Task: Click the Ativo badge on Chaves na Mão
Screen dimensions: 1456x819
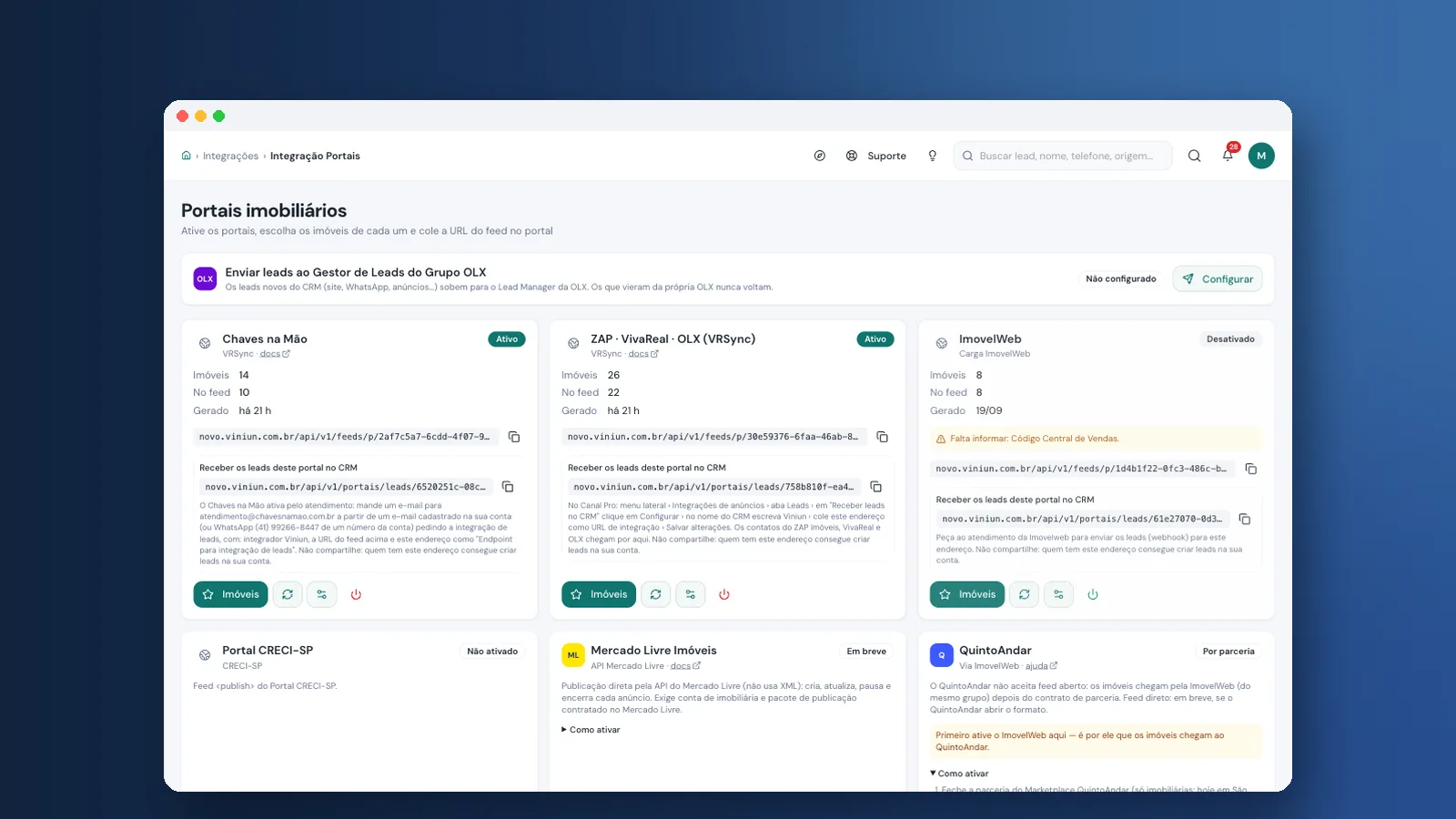Action: (507, 339)
